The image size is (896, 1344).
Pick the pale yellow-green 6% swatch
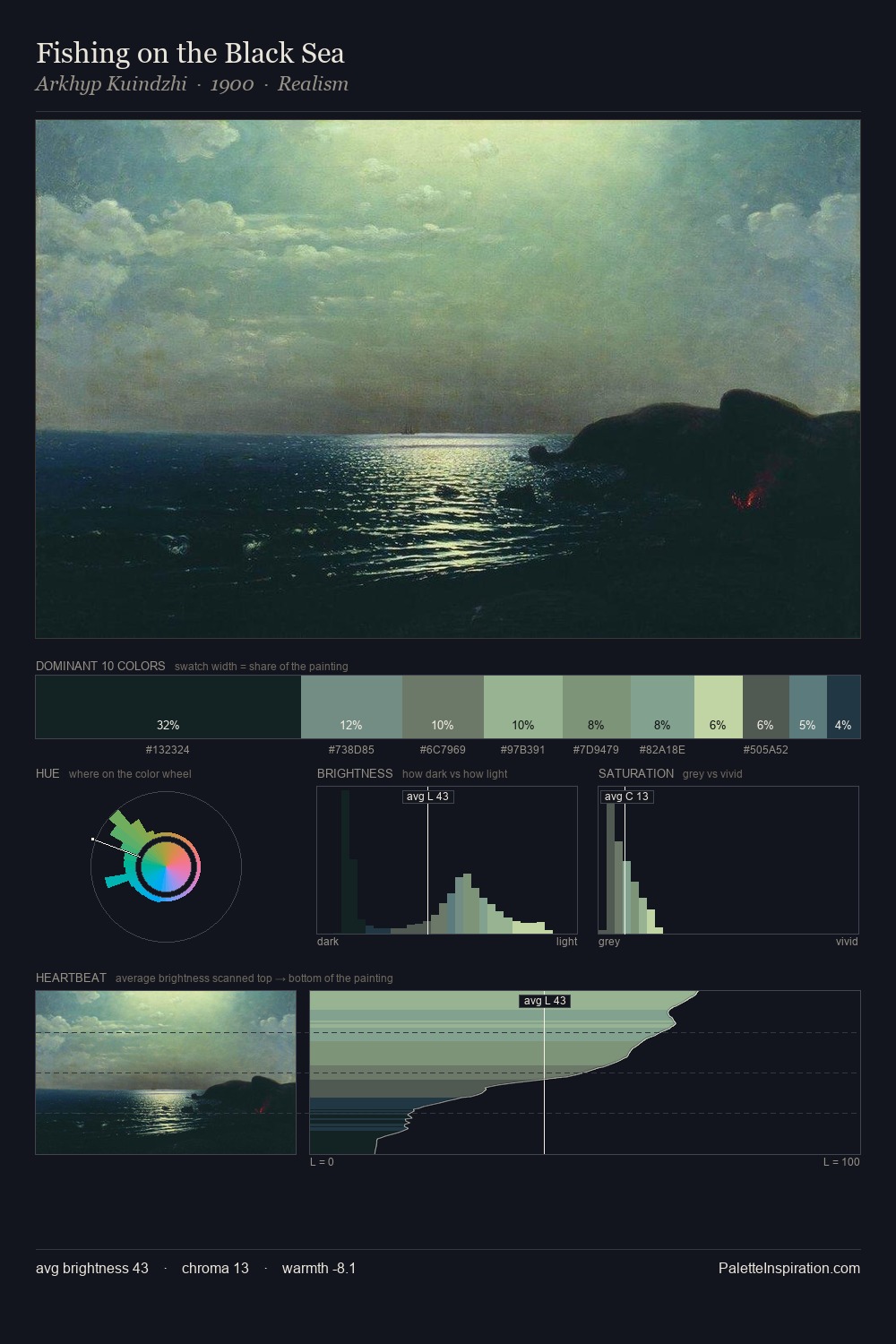click(x=719, y=707)
